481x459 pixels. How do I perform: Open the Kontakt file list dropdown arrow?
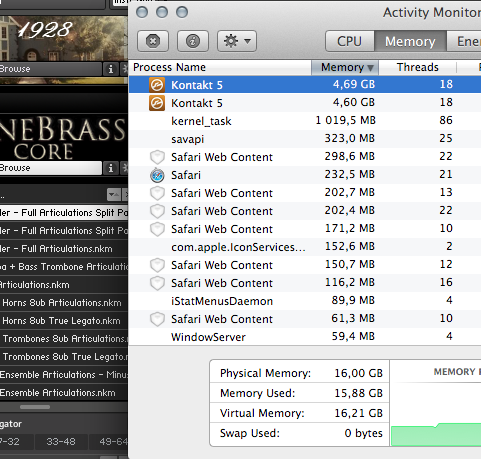click(114, 194)
